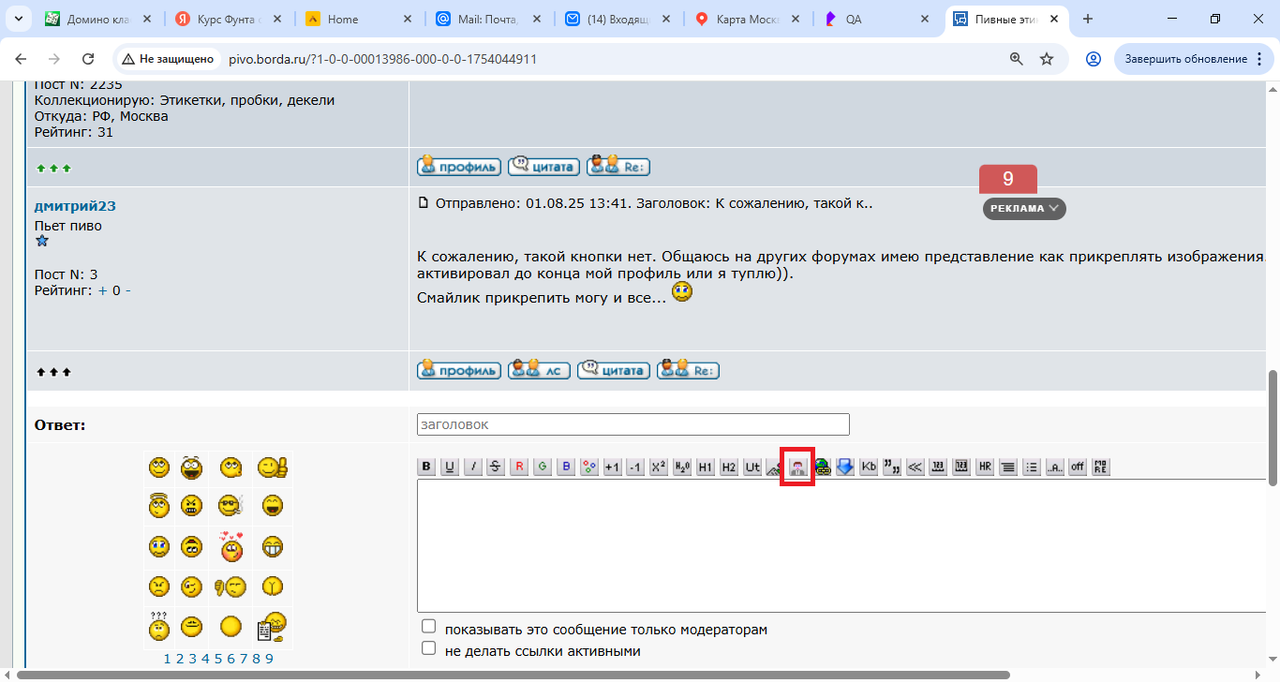Click профиль button under дмитрий23 post
The image size is (1280, 682).
459,370
